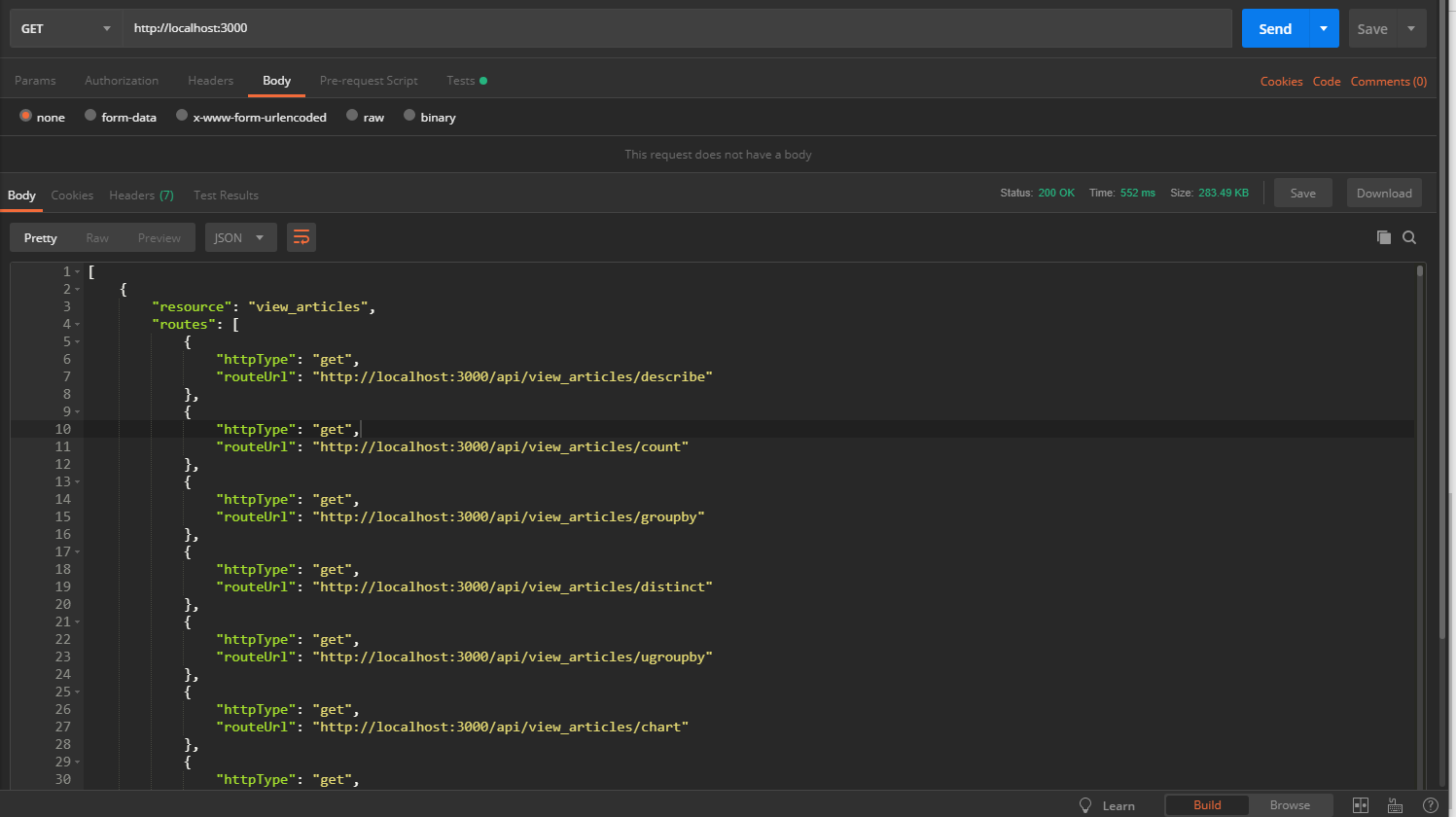
Task: Open the GET method dropdown
Action: [x=65, y=28]
